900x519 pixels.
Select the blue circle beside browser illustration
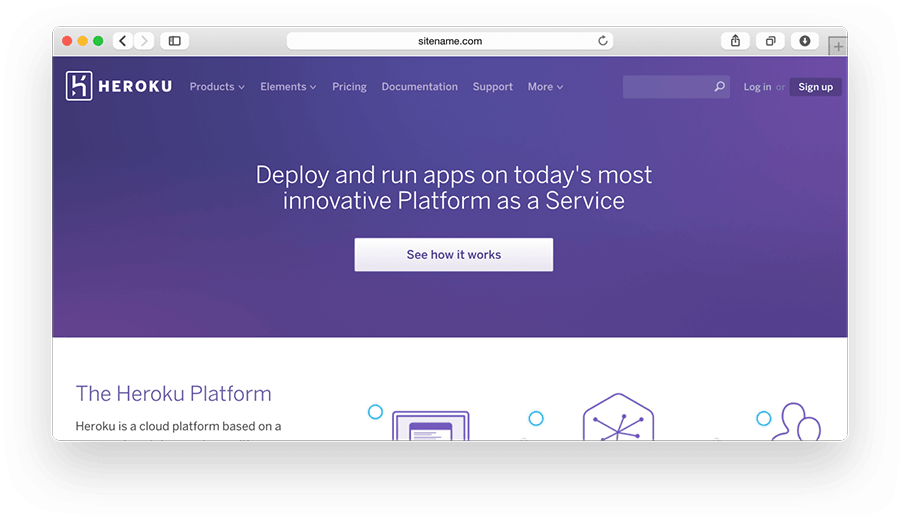tap(375, 412)
